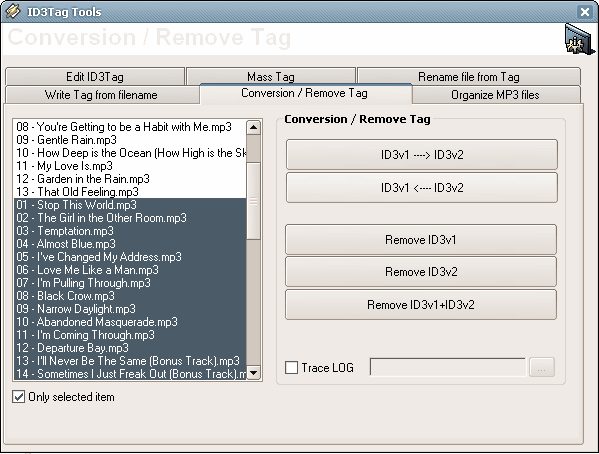This screenshot has height=454, width=599.
Task: Click the Remove ID3v1 button
Action: tap(421, 239)
